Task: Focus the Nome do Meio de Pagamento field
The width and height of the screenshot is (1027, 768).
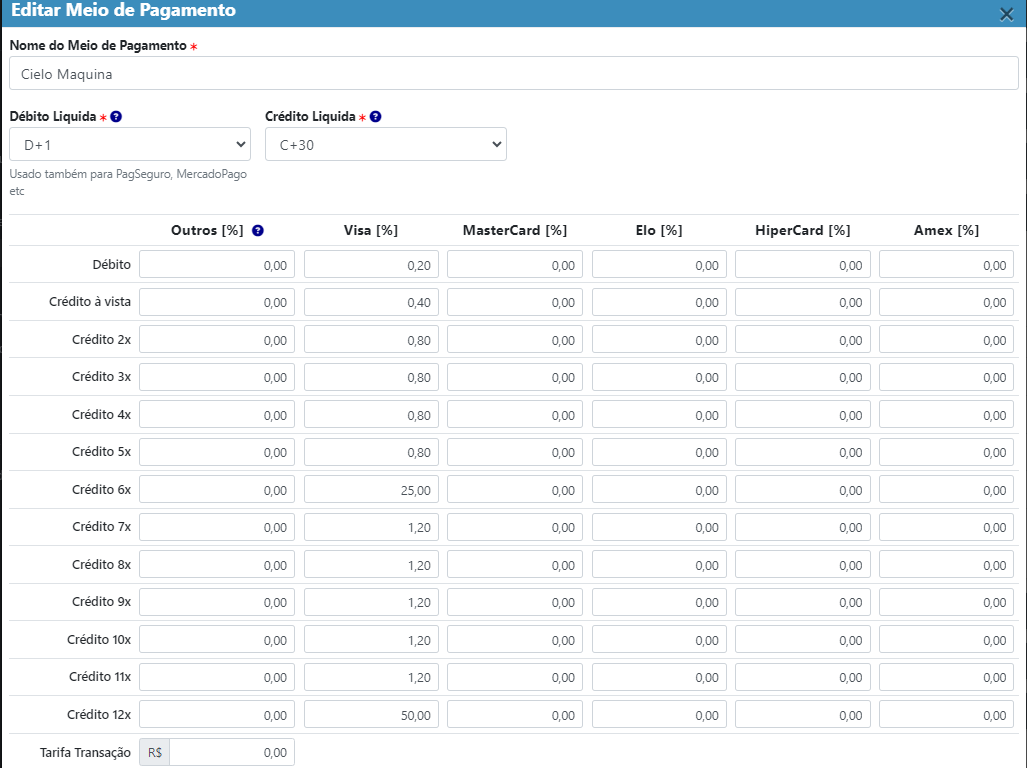Action: (x=514, y=73)
